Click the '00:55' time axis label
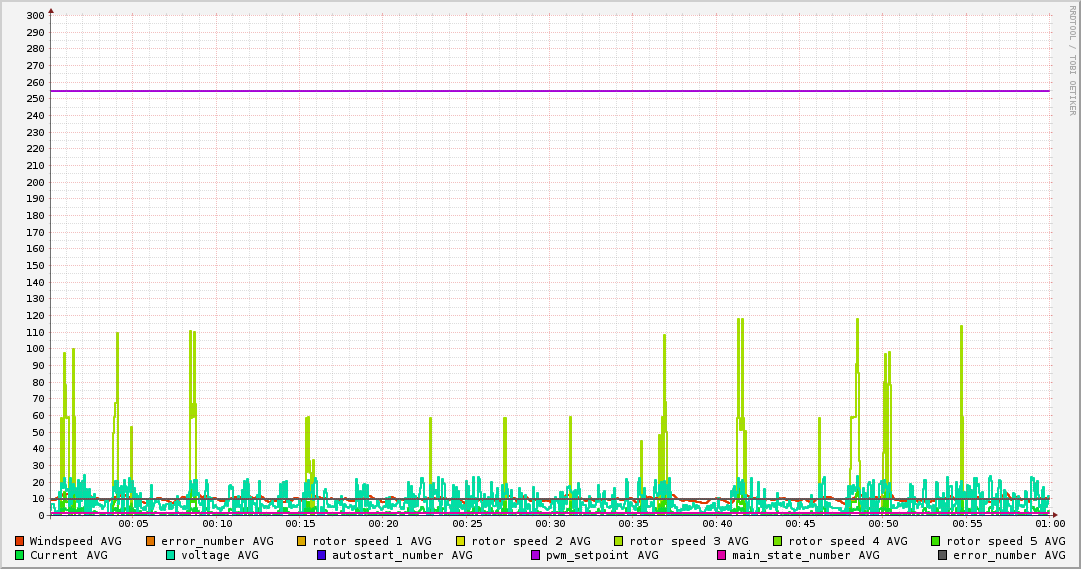The width and height of the screenshot is (1081, 569). coord(967,524)
